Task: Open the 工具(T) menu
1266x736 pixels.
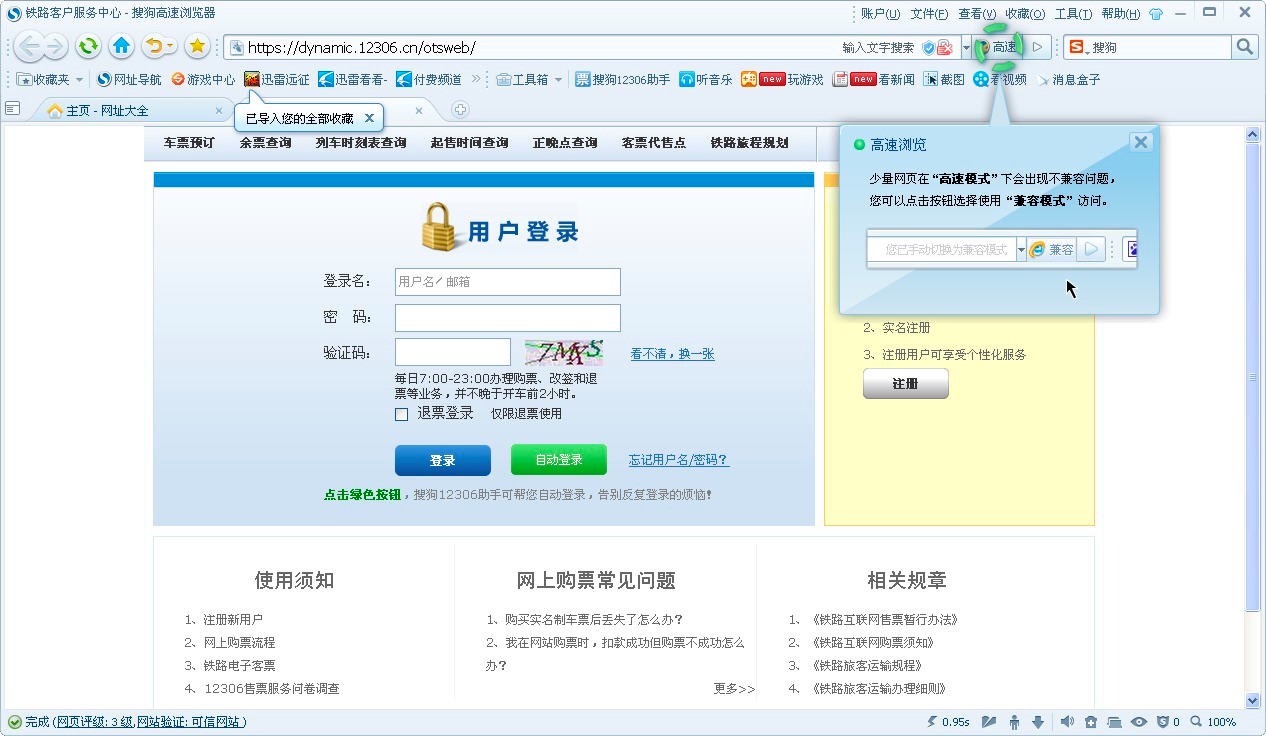Action: 1073,14
